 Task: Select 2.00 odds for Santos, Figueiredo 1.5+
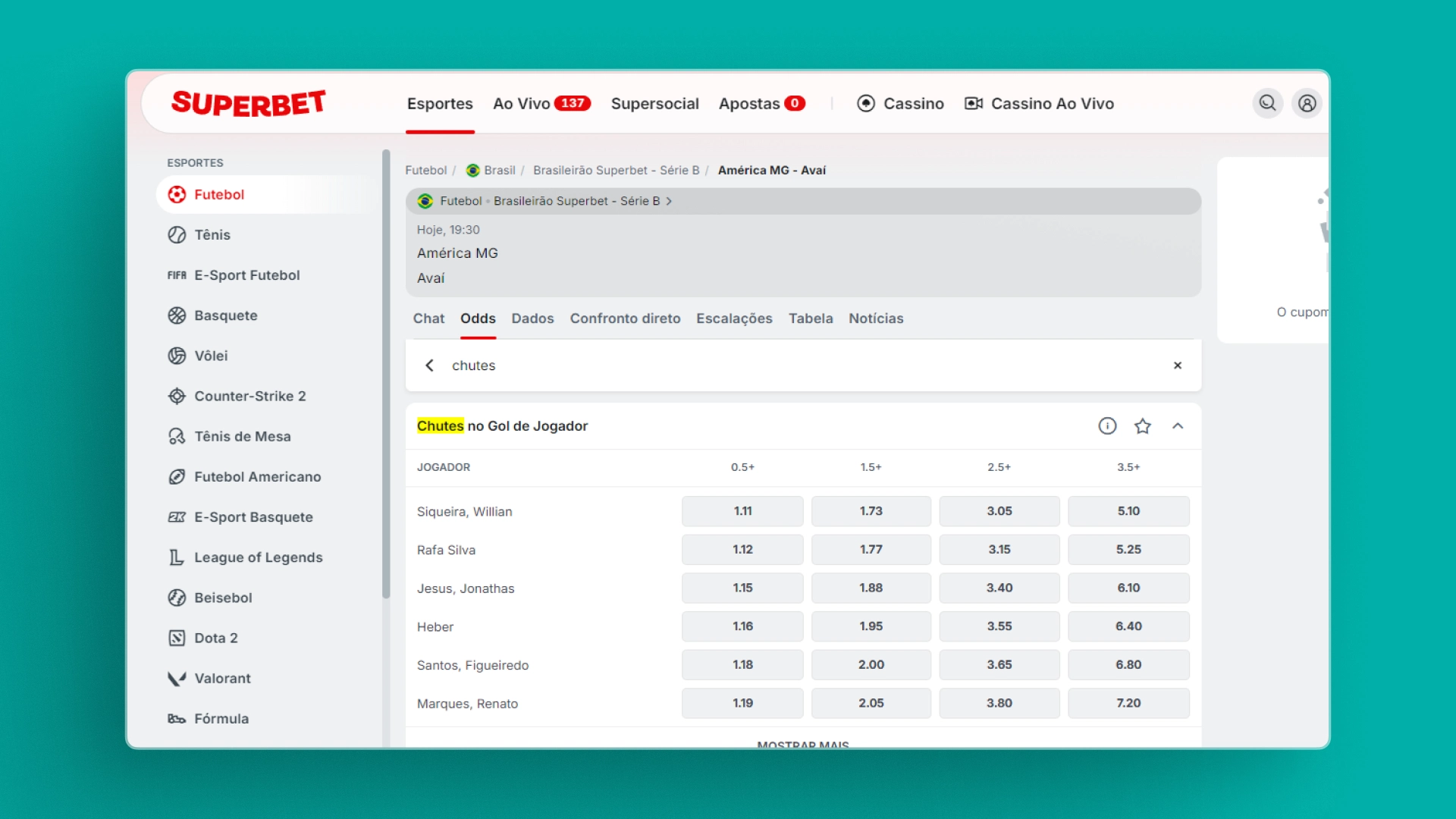(x=871, y=665)
